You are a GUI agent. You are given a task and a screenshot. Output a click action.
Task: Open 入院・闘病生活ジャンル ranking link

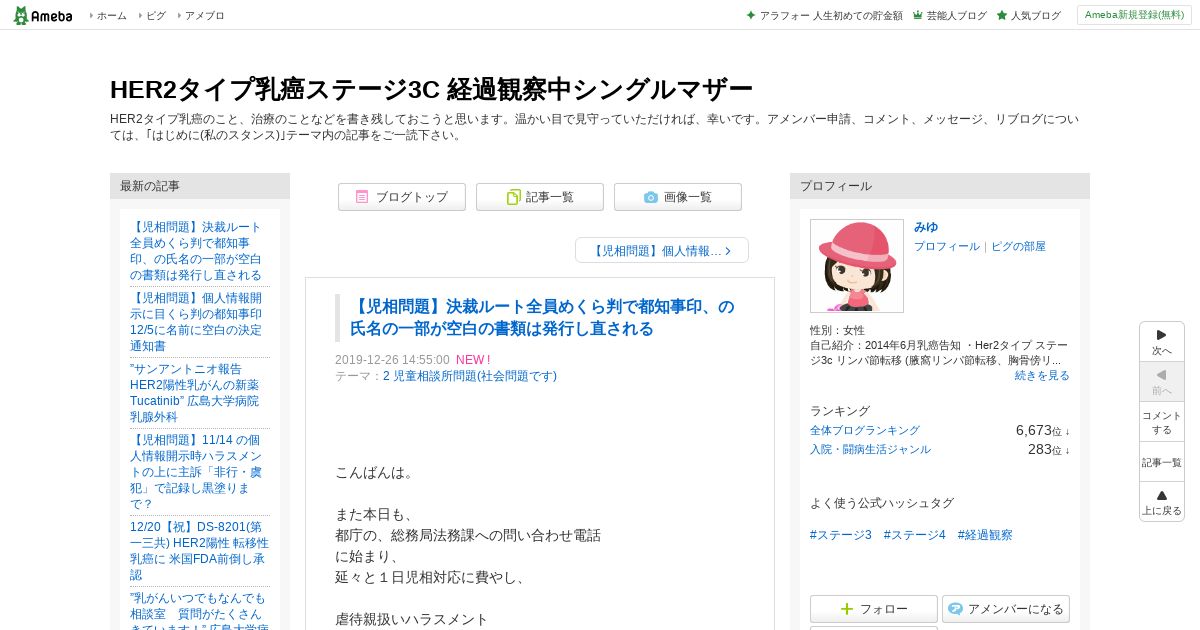tap(870, 449)
